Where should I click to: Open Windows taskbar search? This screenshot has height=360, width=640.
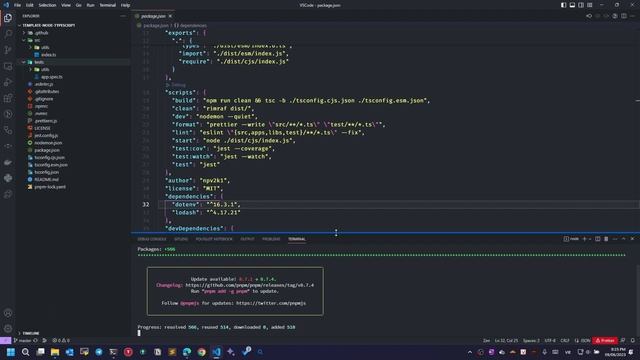[25, 352]
